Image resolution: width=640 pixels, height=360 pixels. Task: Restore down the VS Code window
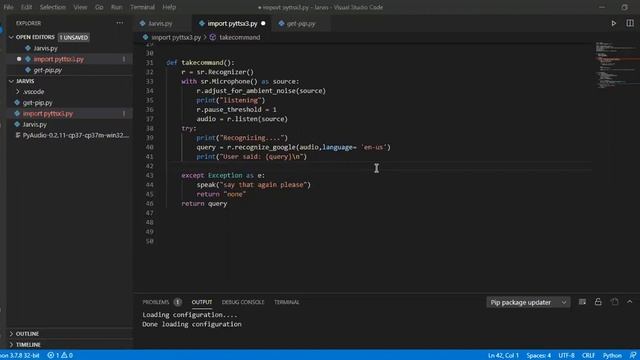pyautogui.click(x=624, y=7)
